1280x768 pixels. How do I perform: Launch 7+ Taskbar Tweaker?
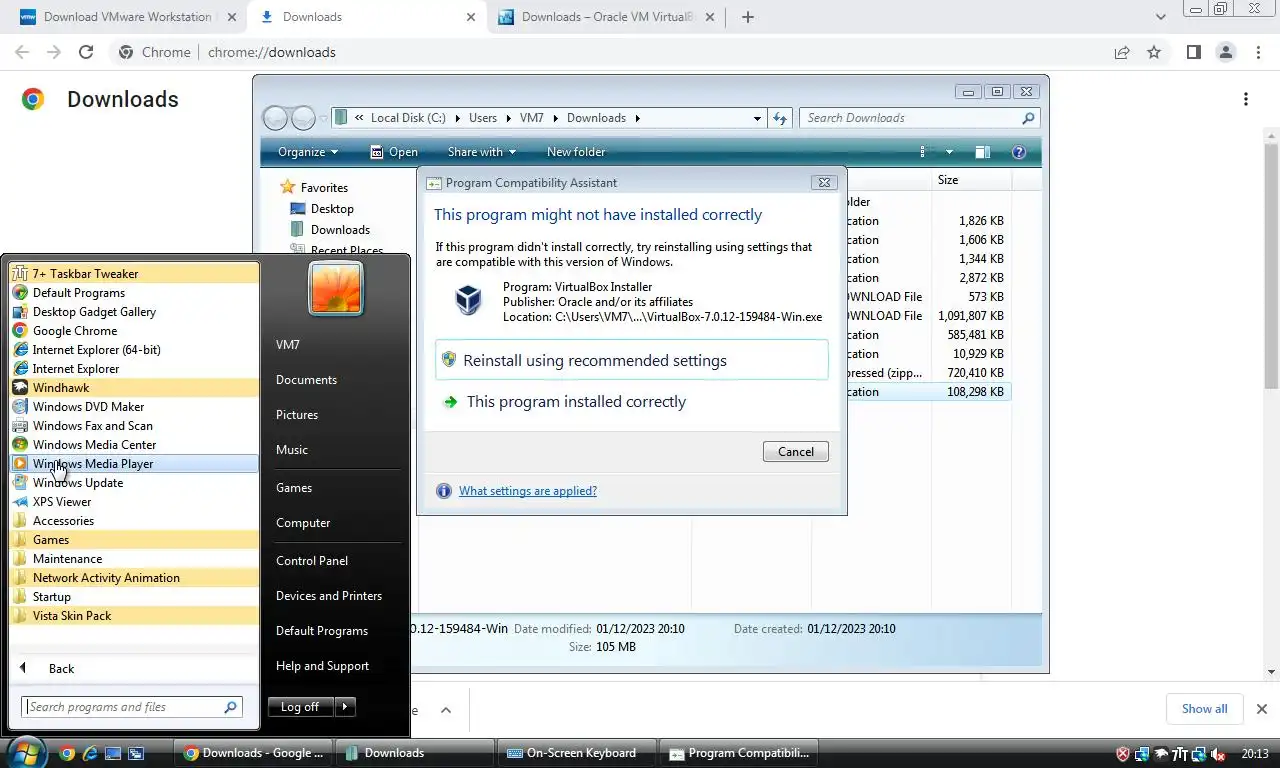(134, 273)
